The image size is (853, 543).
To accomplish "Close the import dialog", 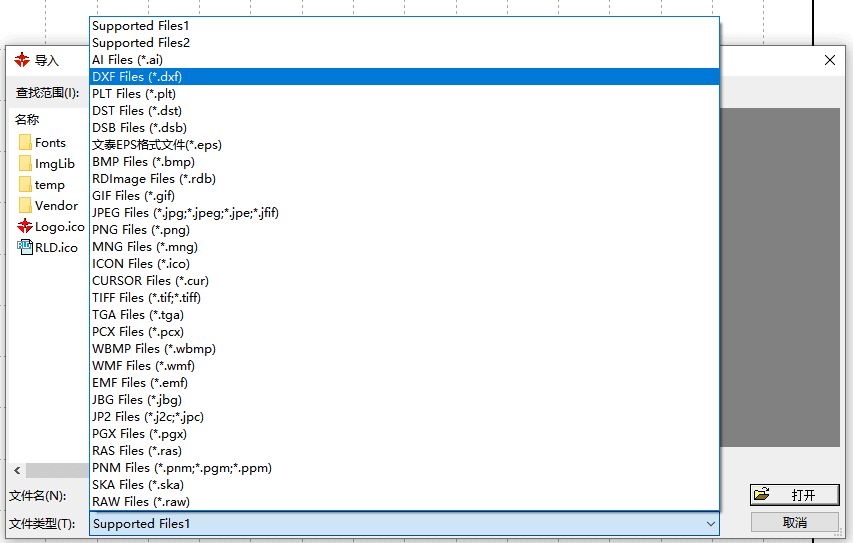I will click(829, 61).
